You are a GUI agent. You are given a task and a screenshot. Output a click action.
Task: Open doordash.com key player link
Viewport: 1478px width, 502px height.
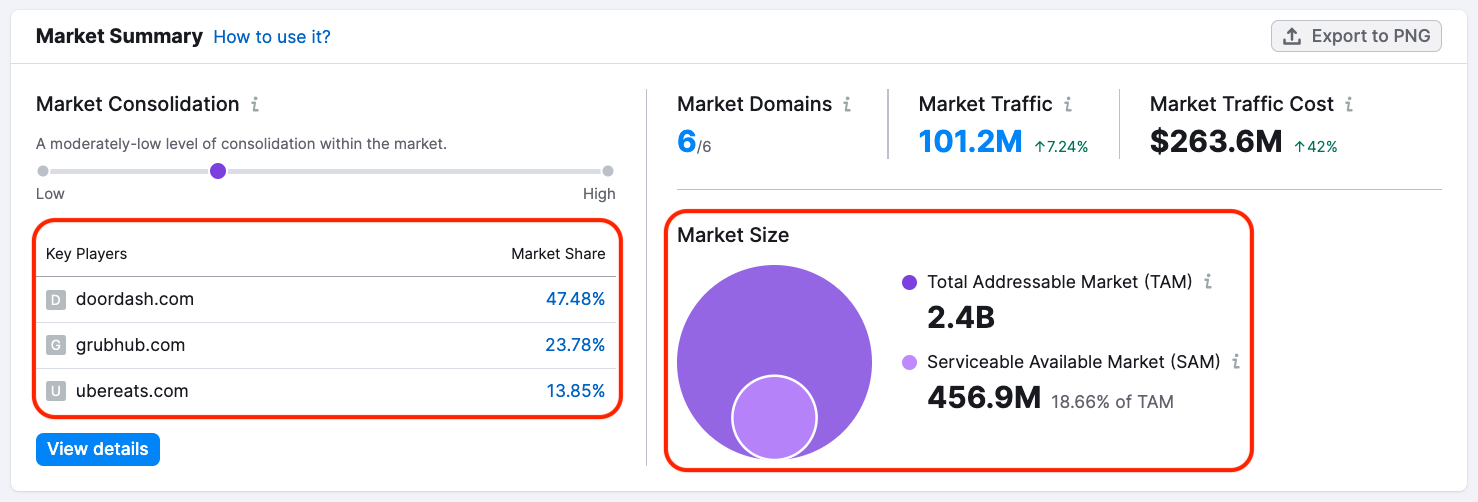pos(135,299)
